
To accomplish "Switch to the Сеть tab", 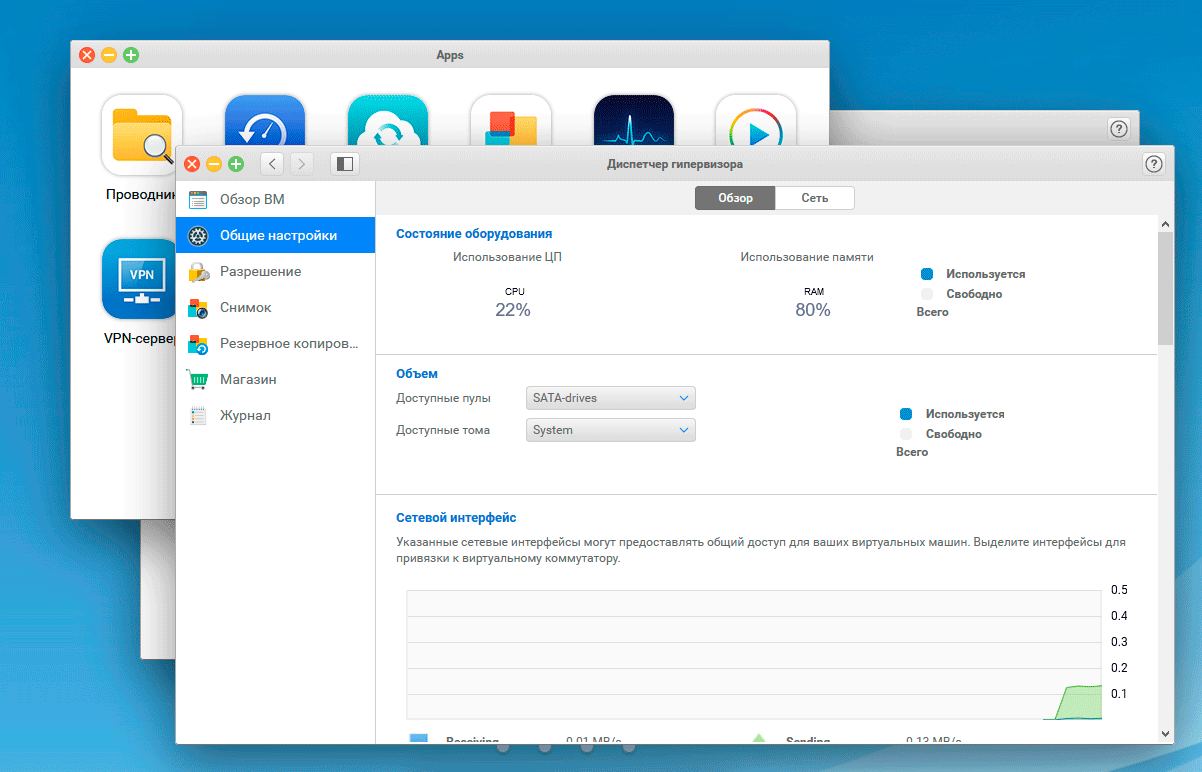I will tap(815, 198).
